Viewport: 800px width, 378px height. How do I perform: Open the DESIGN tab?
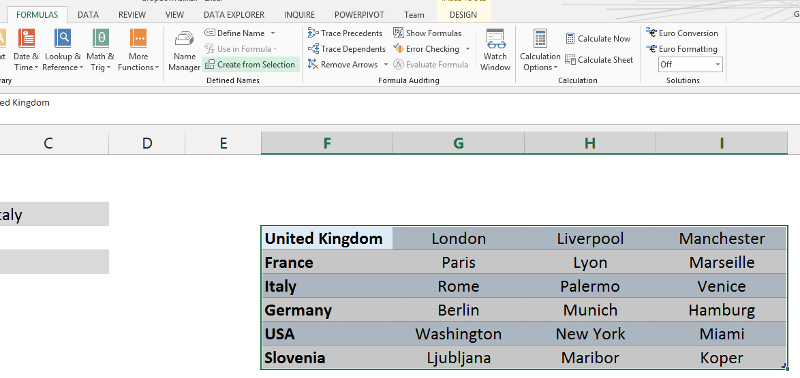[x=463, y=15]
